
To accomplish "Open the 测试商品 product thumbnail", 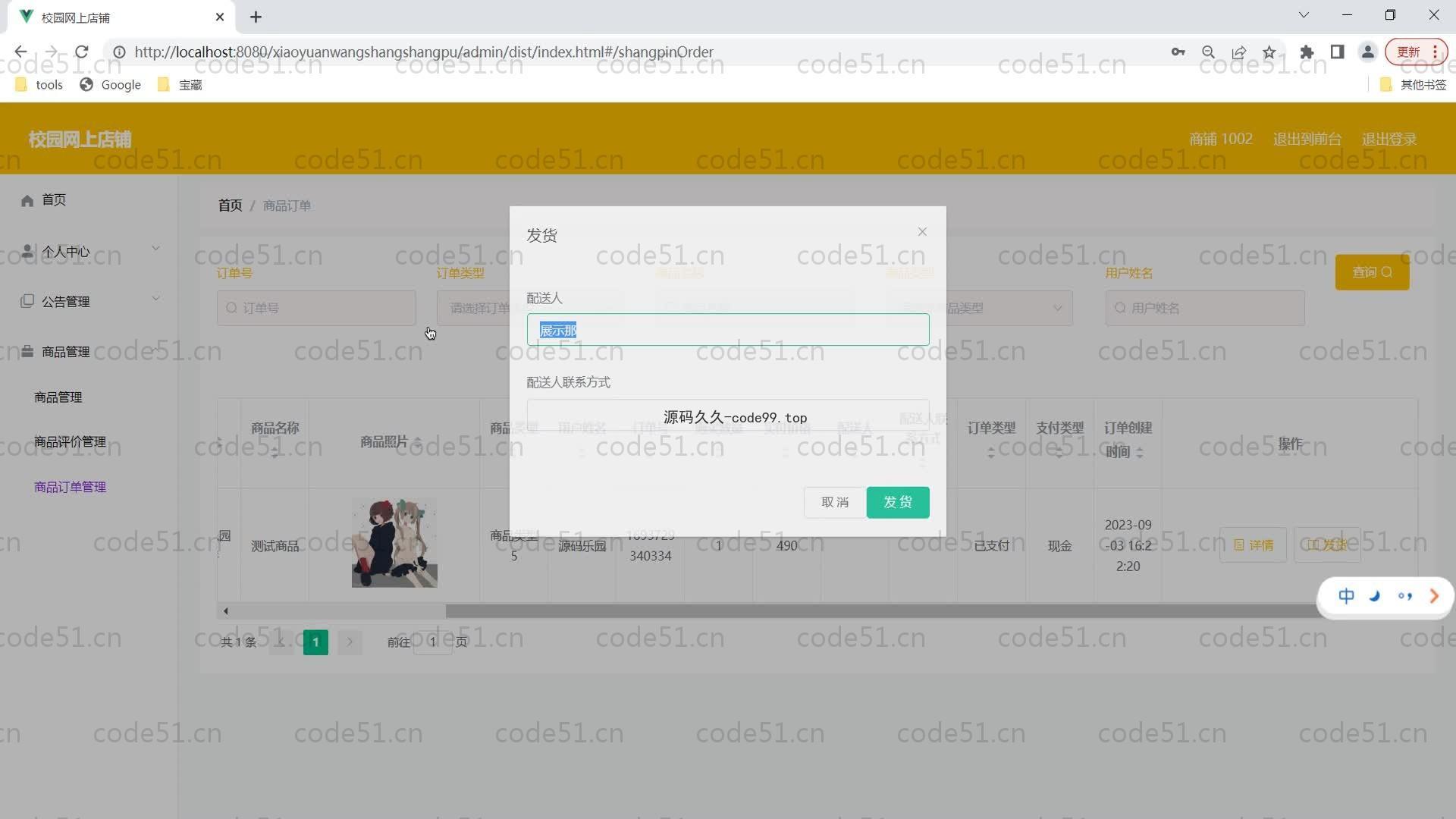I will [394, 543].
